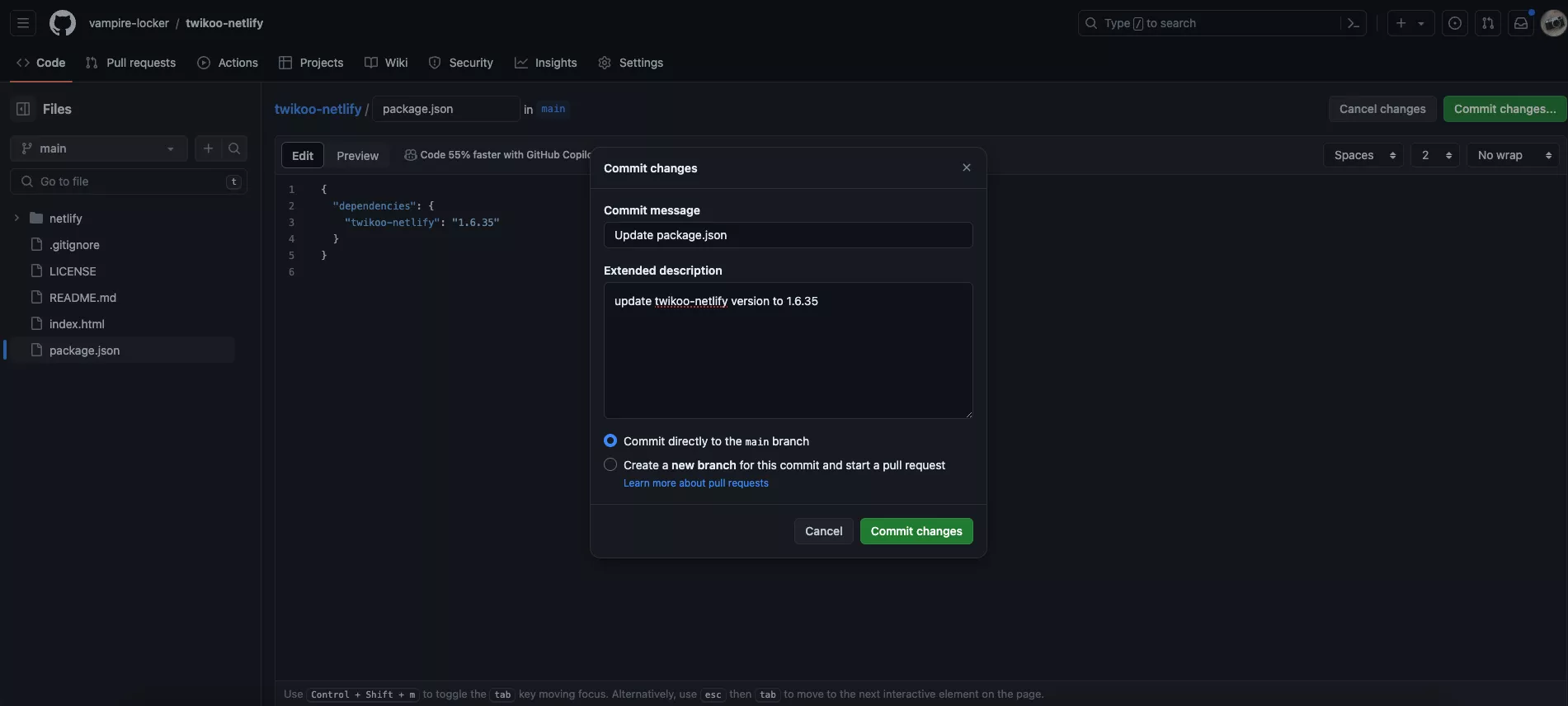Select Create a new branch option
The height and width of the screenshot is (706, 1568).
point(610,465)
